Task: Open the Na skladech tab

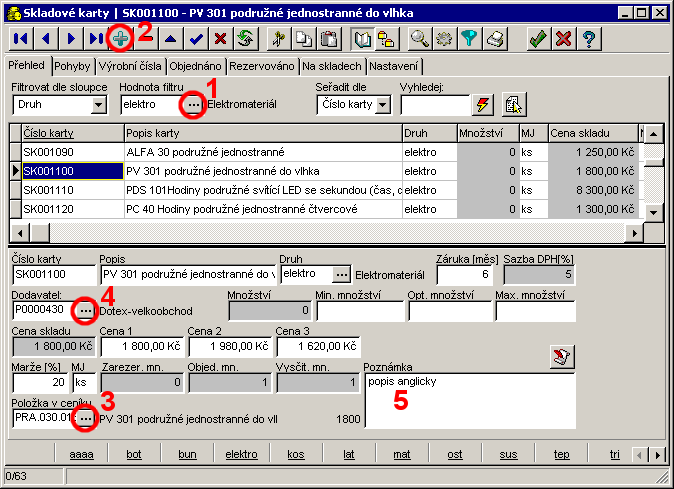Action: (x=332, y=66)
